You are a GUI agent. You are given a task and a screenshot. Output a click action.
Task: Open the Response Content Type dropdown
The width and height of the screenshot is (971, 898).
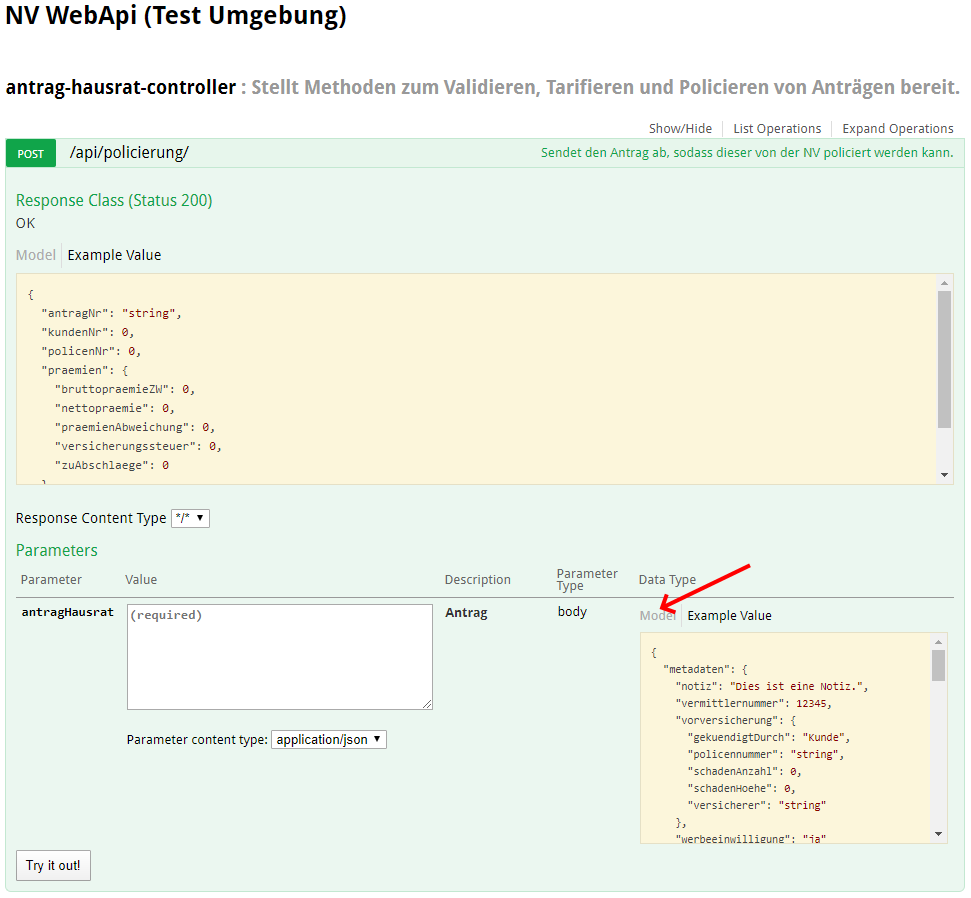190,518
